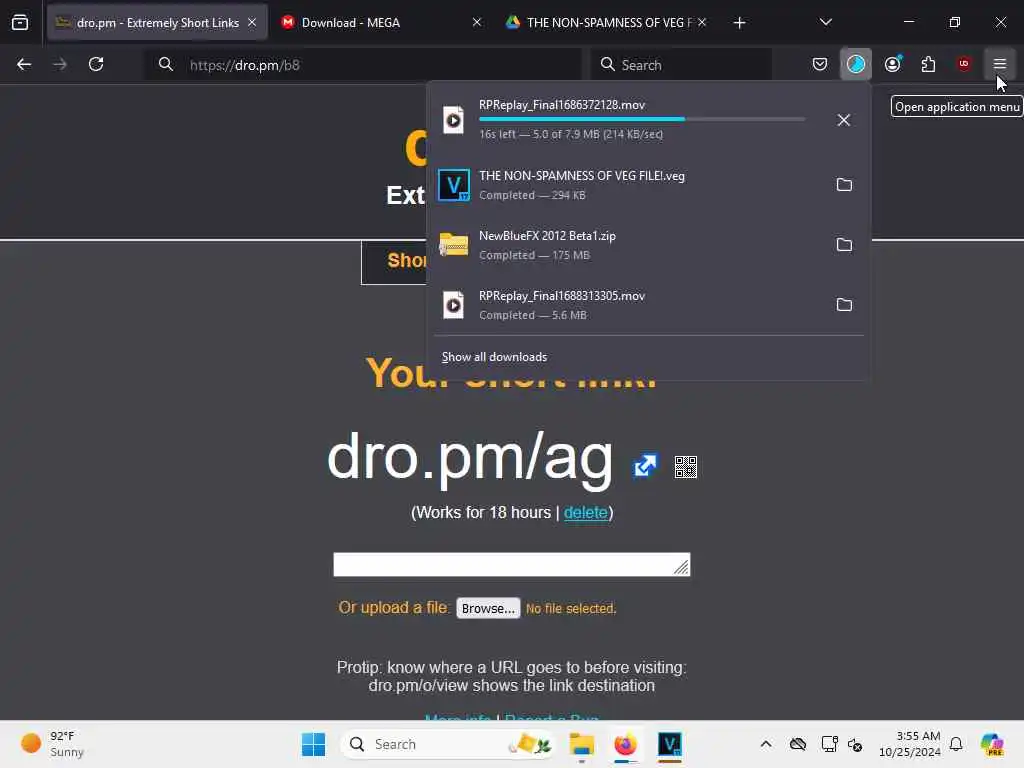The height and width of the screenshot is (768, 1024).
Task: Click the Browse... file upload button
Action: point(488,608)
